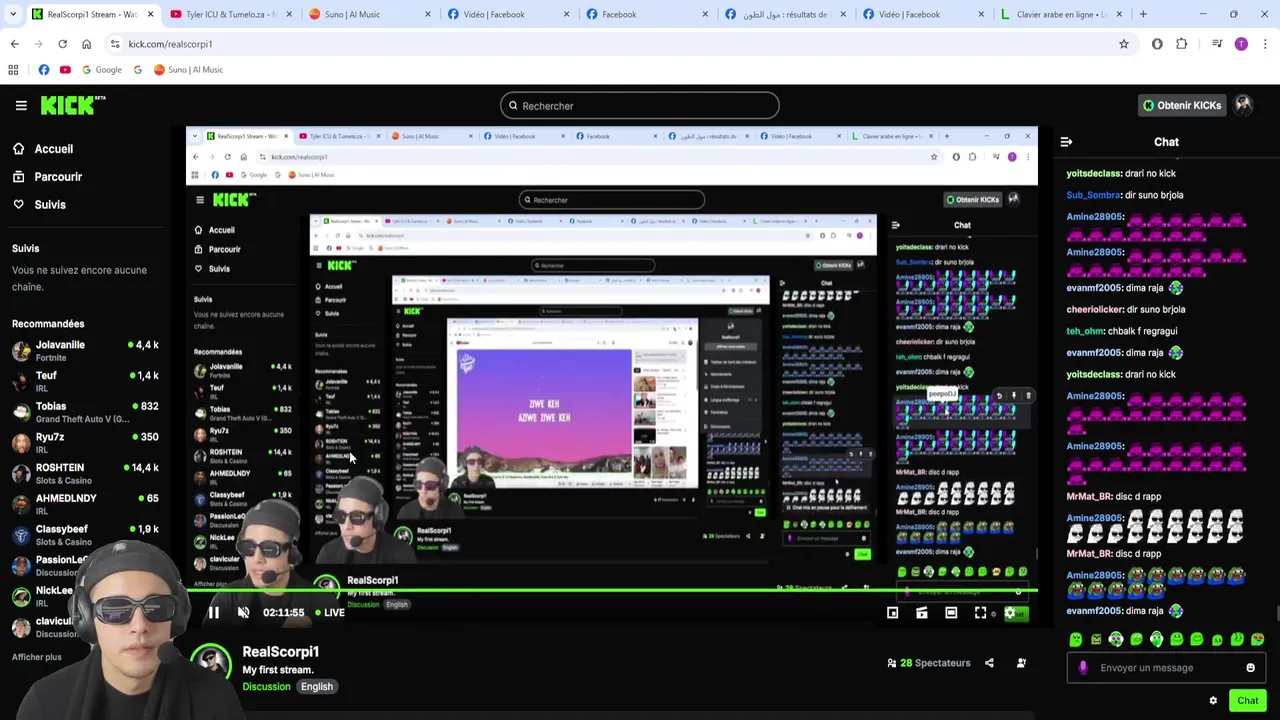This screenshot has width=1280, height=720.
Task: Open media controls in Chrome toolbar
Action: click(1217, 44)
